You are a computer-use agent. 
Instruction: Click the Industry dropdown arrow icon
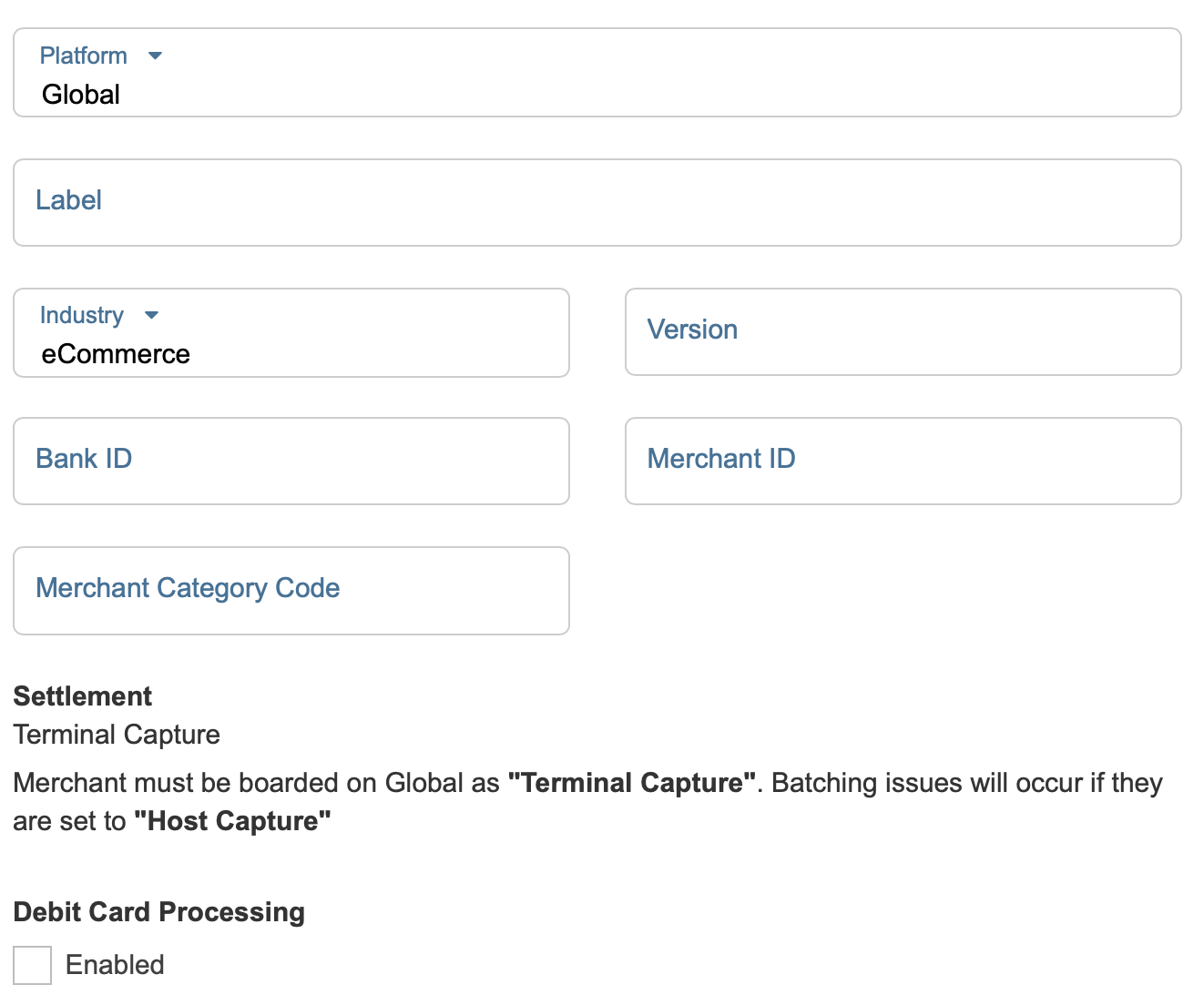(x=151, y=315)
